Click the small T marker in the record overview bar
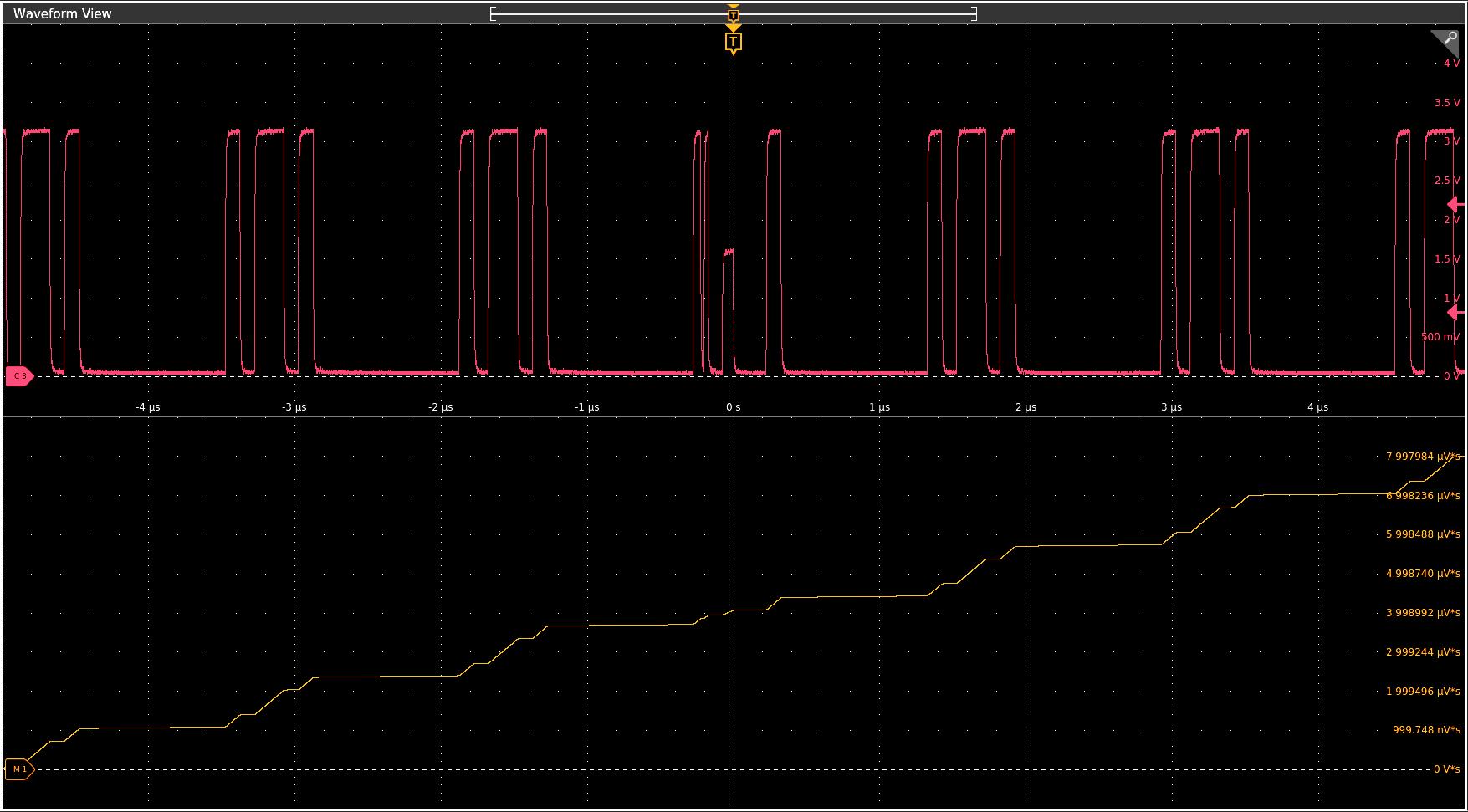Image resolution: width=1468 pixels, height=812 pixels. pyautogui.click(x=734, y=15)
